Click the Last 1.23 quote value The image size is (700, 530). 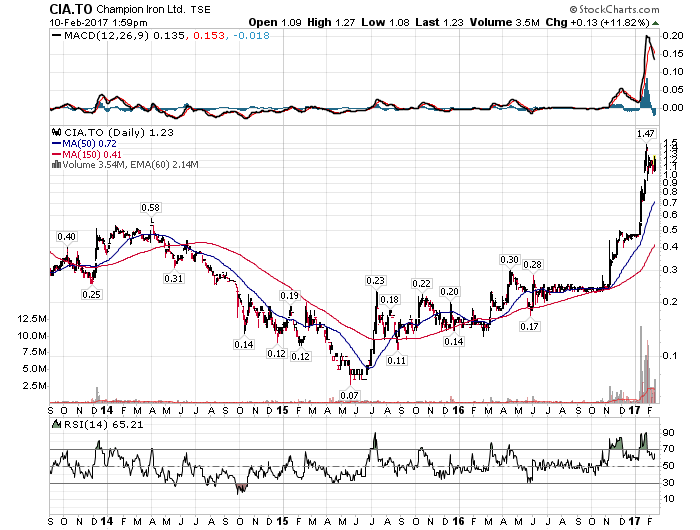tap(439, 22)
